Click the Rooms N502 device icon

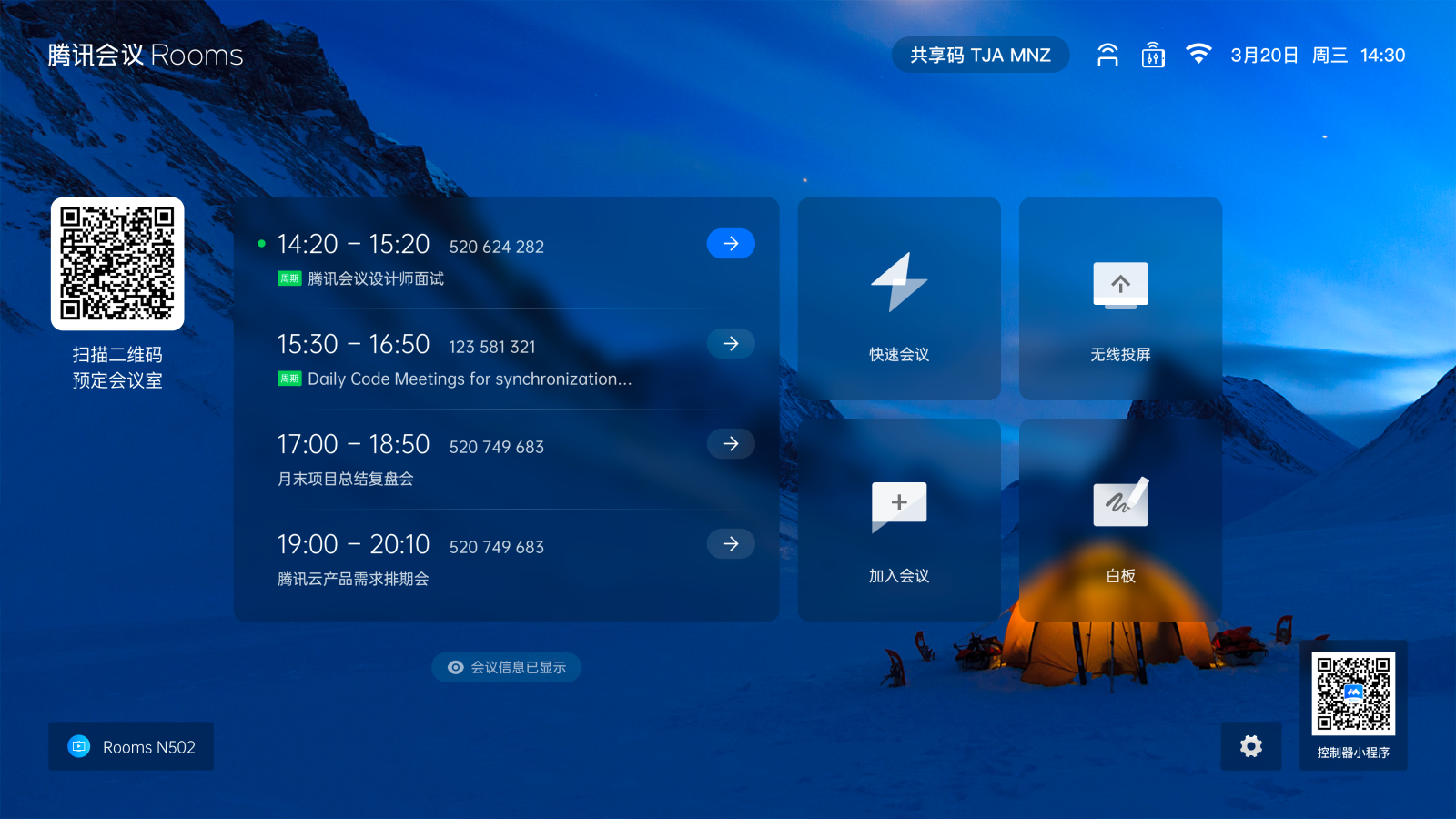(79, 746)
